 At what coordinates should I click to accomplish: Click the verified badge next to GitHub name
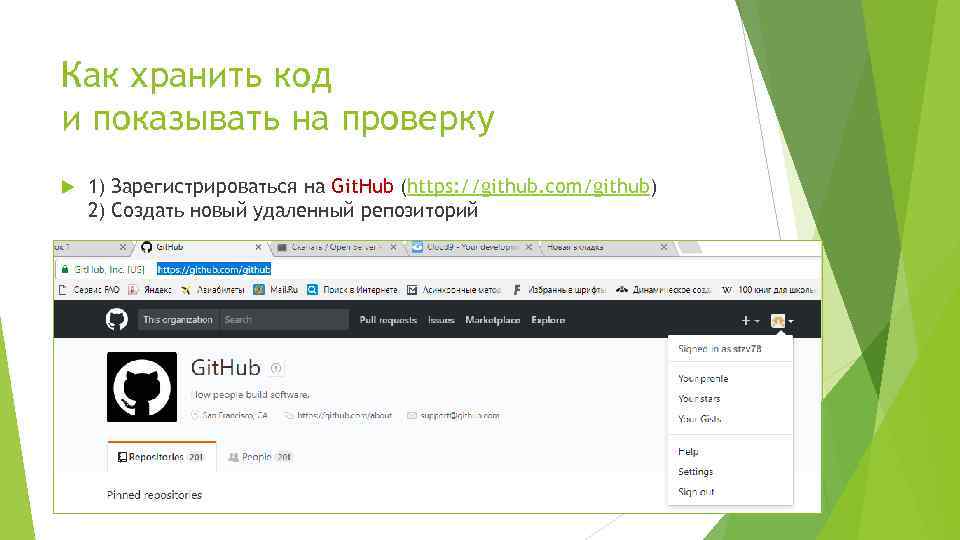pos(276,368)
